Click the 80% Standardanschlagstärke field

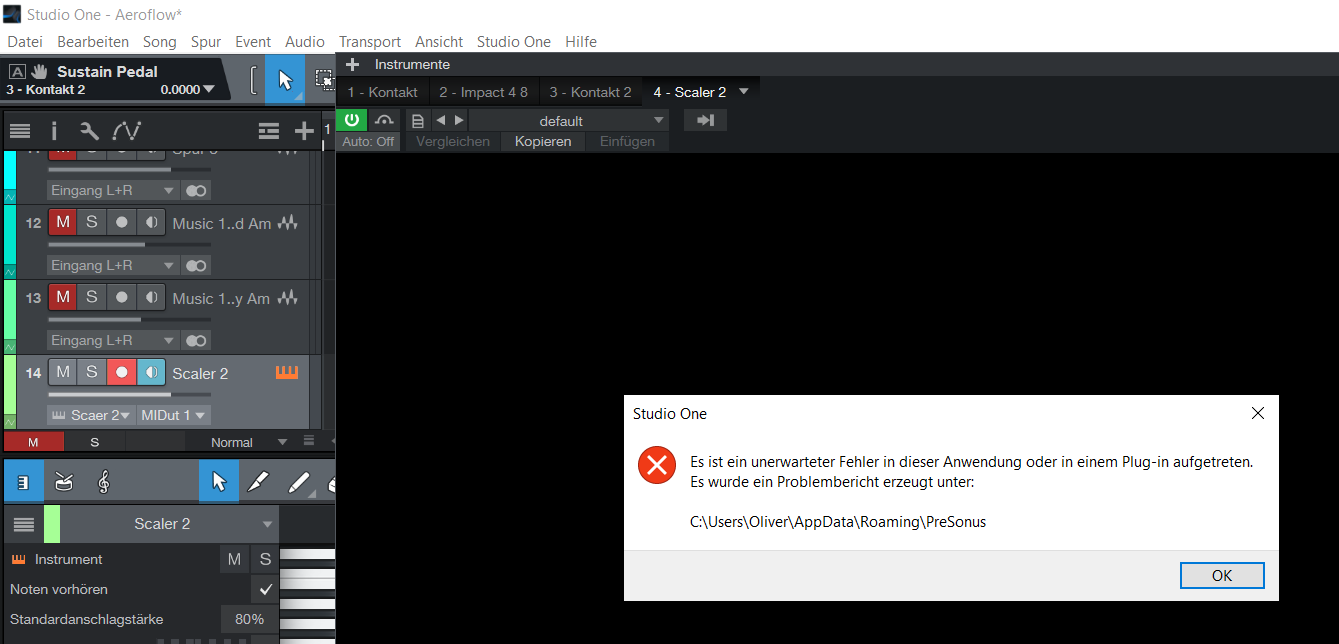tap(250, 619)
